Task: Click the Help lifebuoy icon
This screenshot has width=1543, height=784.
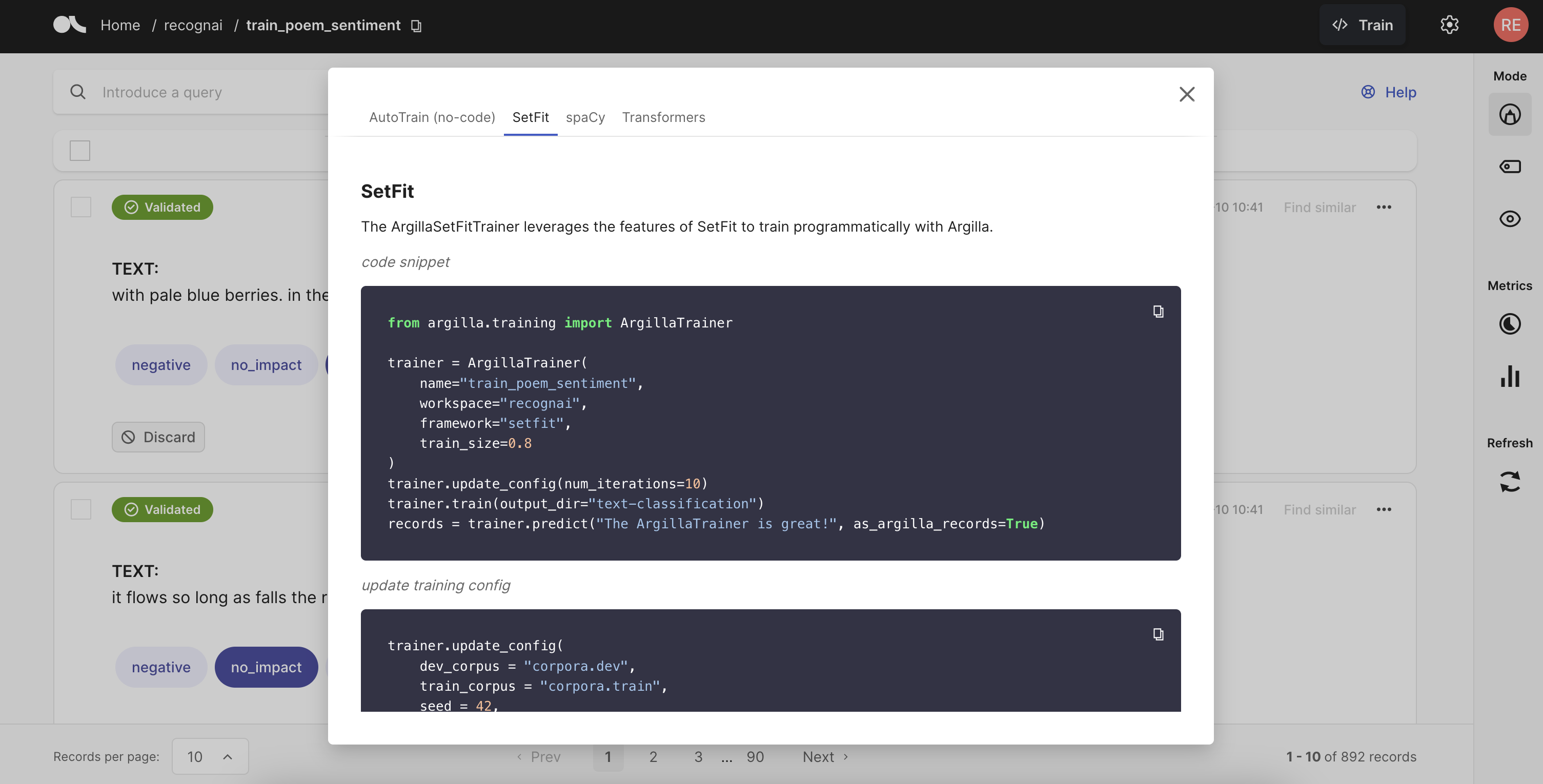Action: pos(1368,92)
